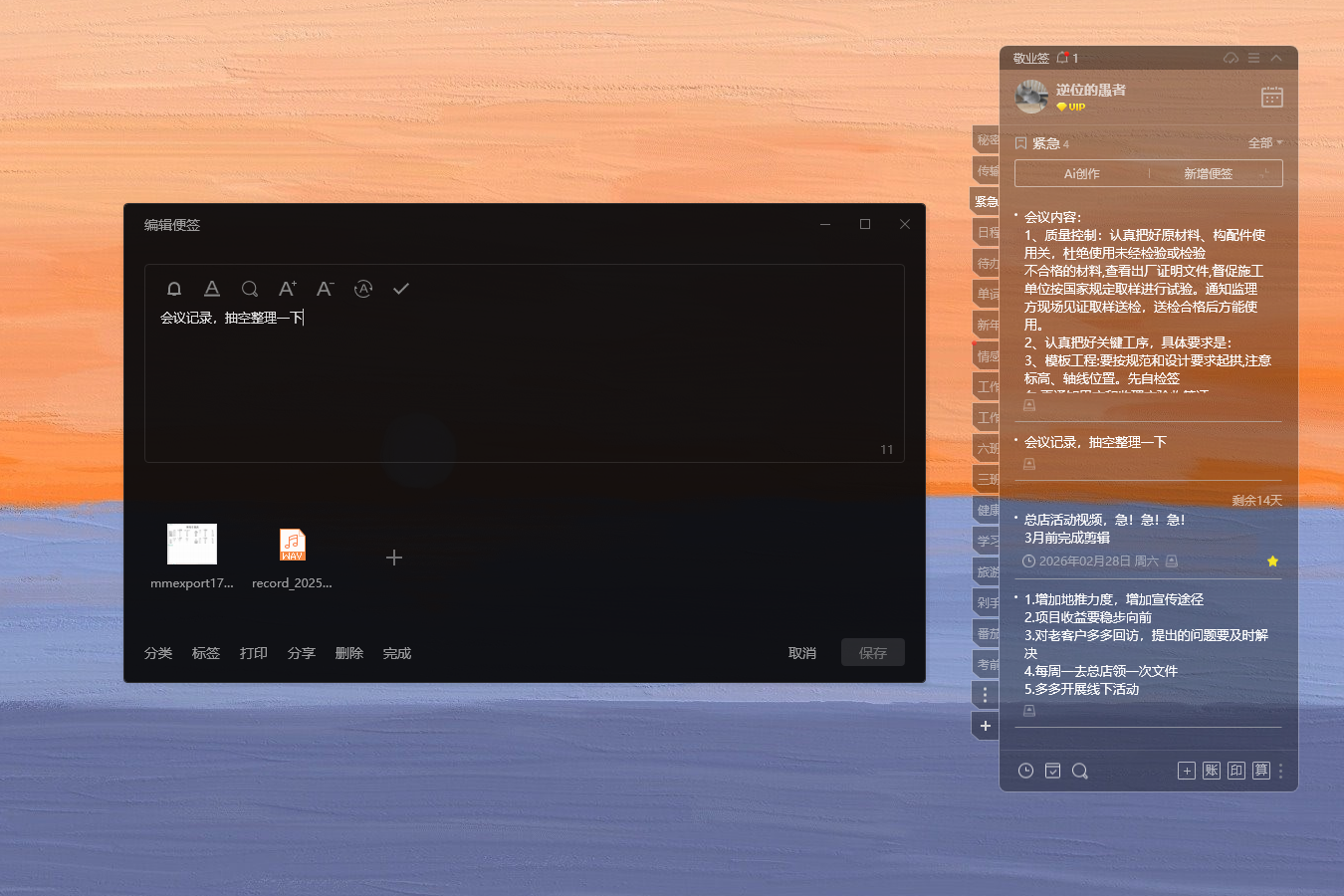Open the 印 print tool
The height and width of the screenshot is (896, 1344).
[1235, 770]
